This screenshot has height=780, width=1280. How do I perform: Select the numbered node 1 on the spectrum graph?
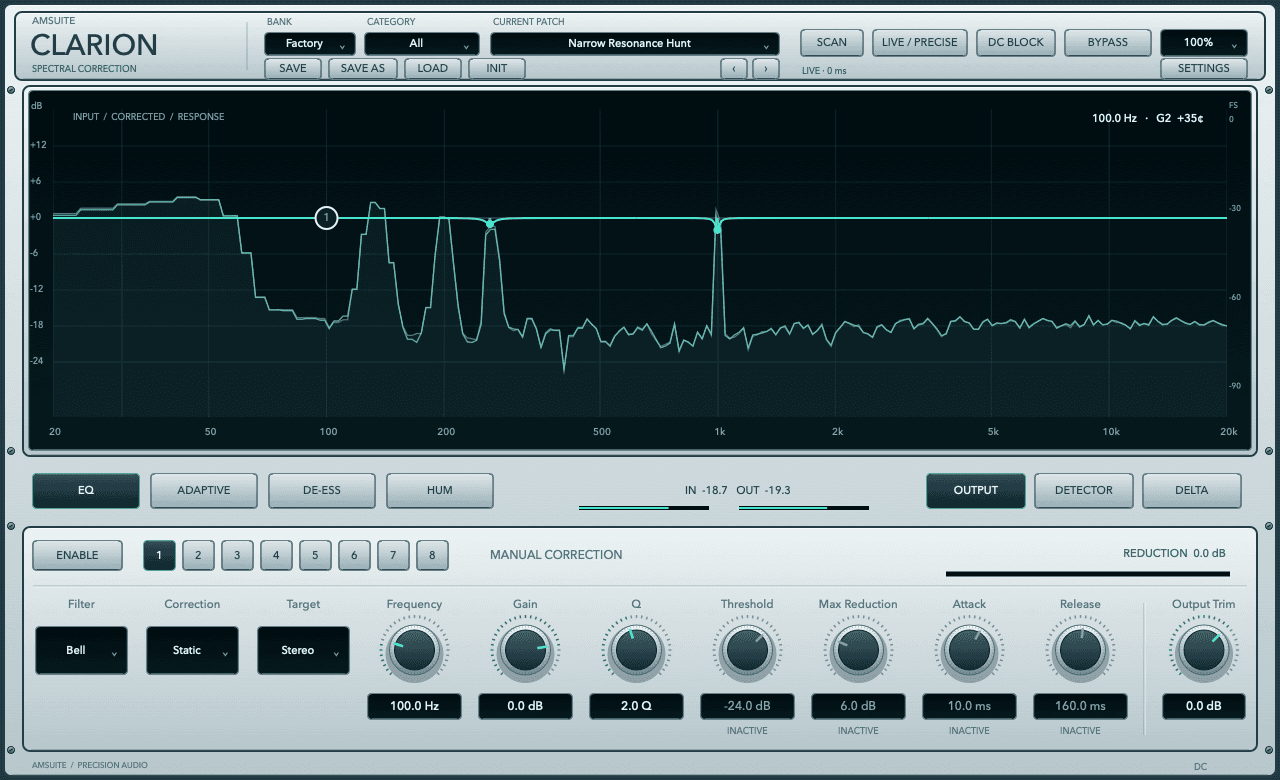[327, 217]
